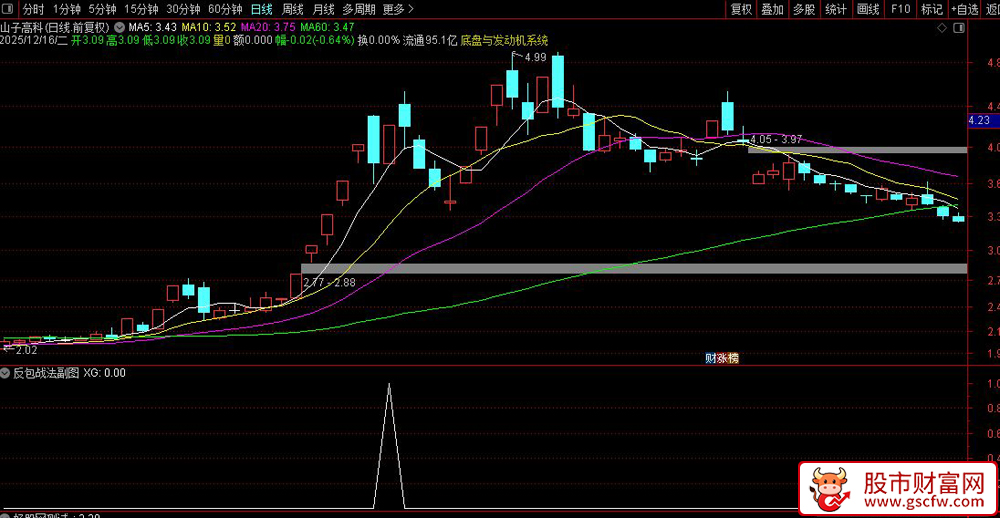Viewport: 1000px width, 518px height.
Task: Toggle 叠加 overlay mode
Action: pos(772,9)
